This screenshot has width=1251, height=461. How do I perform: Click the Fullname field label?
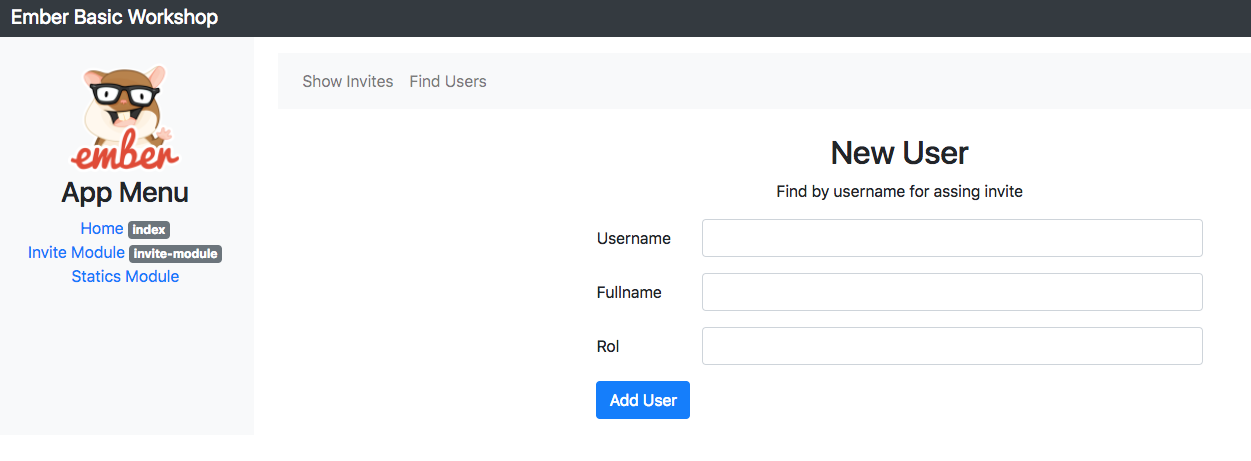tap(629, 292)
